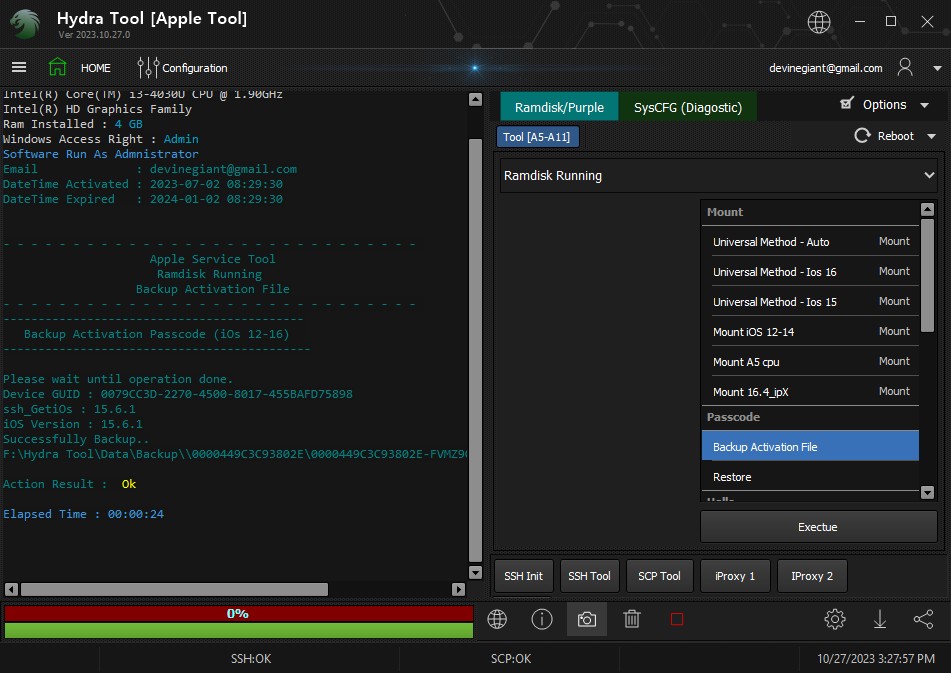951x673 pixels.
Task: Click the Passcode group header
Action: 810,417
